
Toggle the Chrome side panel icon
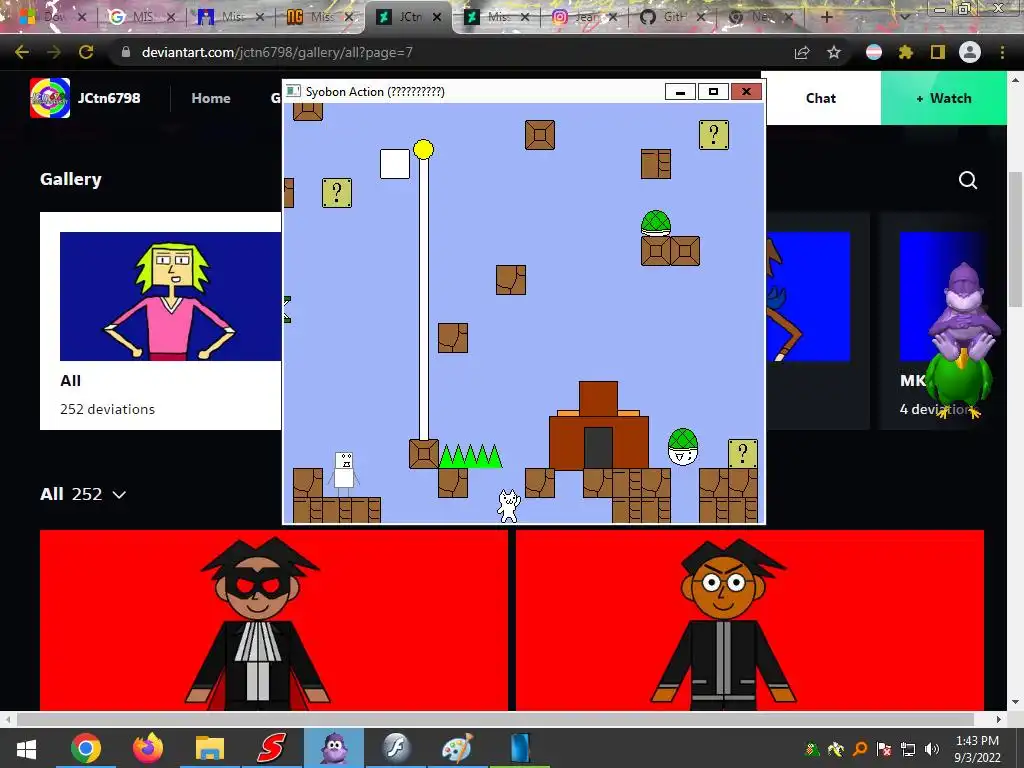938,52
